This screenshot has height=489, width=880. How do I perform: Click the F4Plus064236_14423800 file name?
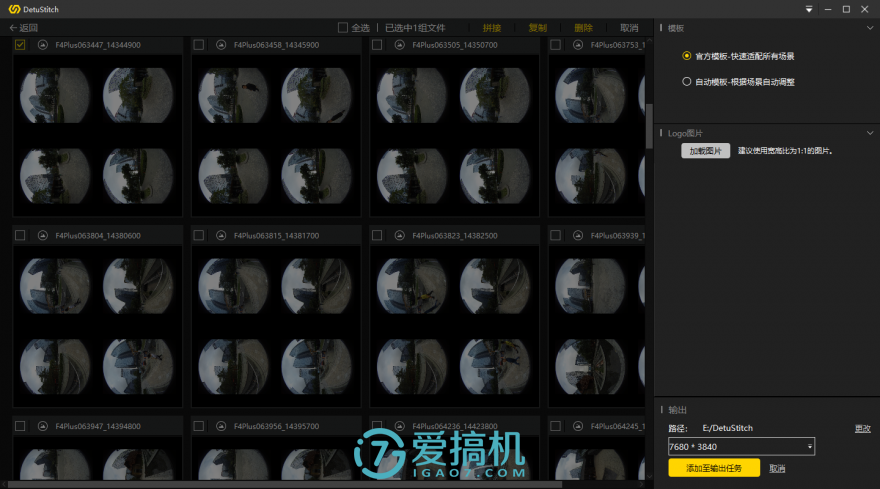[455, 426]
